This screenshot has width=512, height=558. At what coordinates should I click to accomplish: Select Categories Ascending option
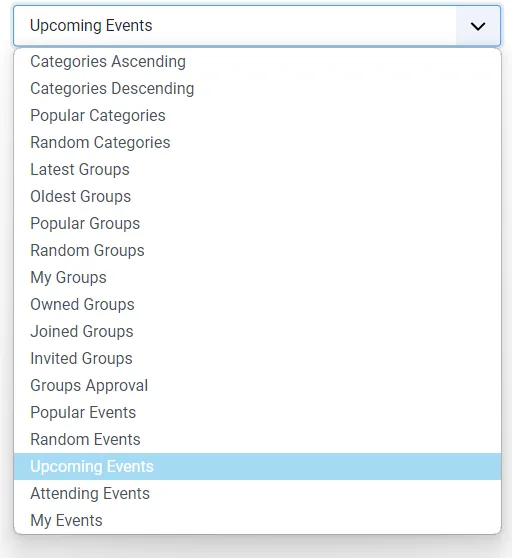[x=257, y=62]
